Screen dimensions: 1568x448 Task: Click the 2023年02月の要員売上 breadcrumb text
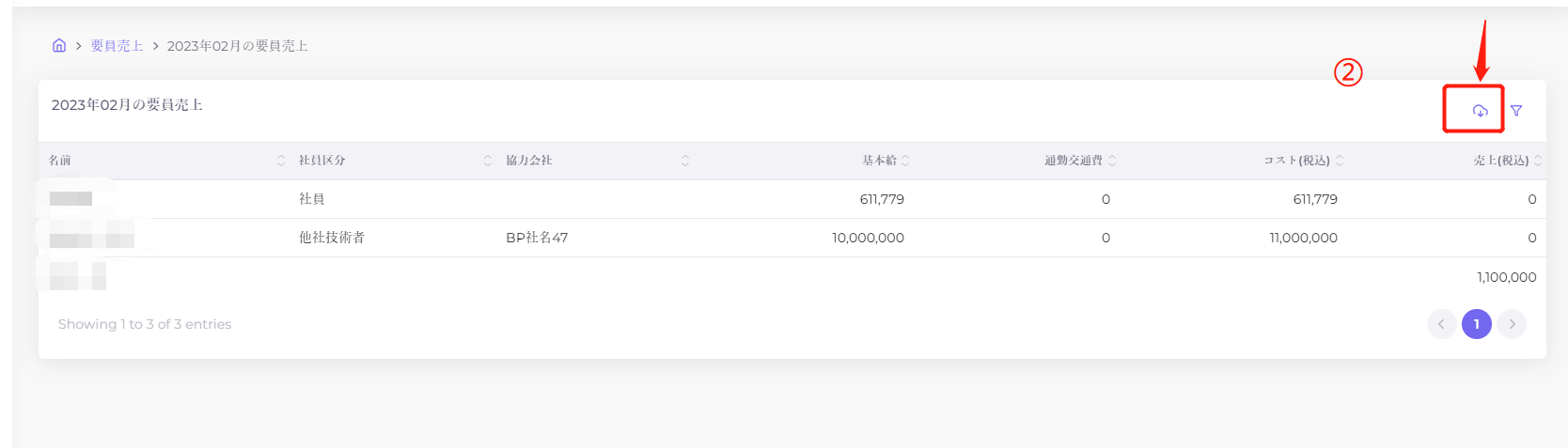(x=237, y=46)
